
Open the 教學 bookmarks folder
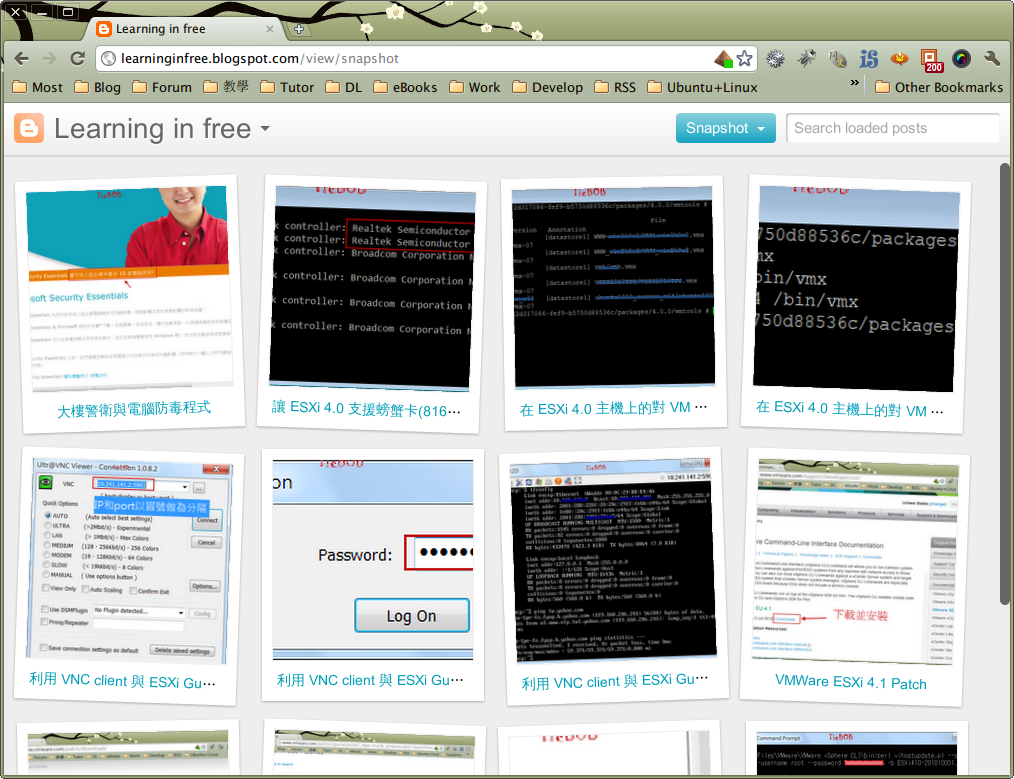(x=226, y=87)
